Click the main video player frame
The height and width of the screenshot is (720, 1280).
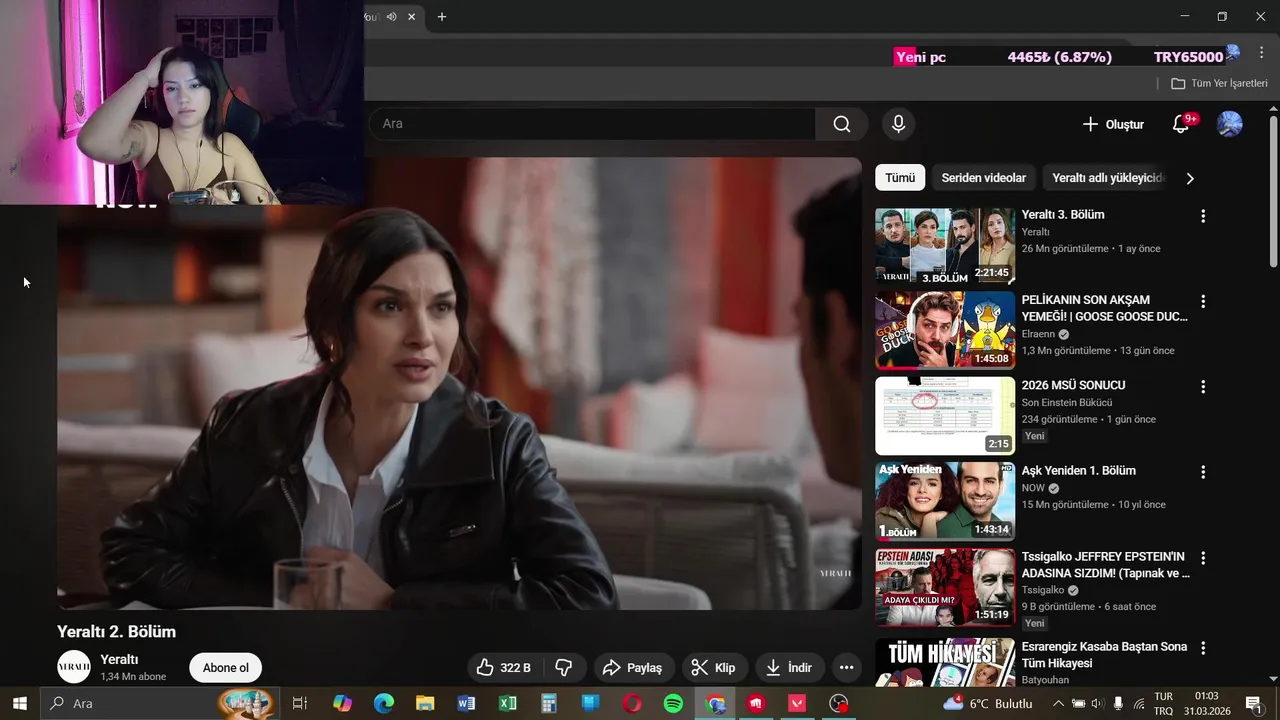tap(459, 384)
